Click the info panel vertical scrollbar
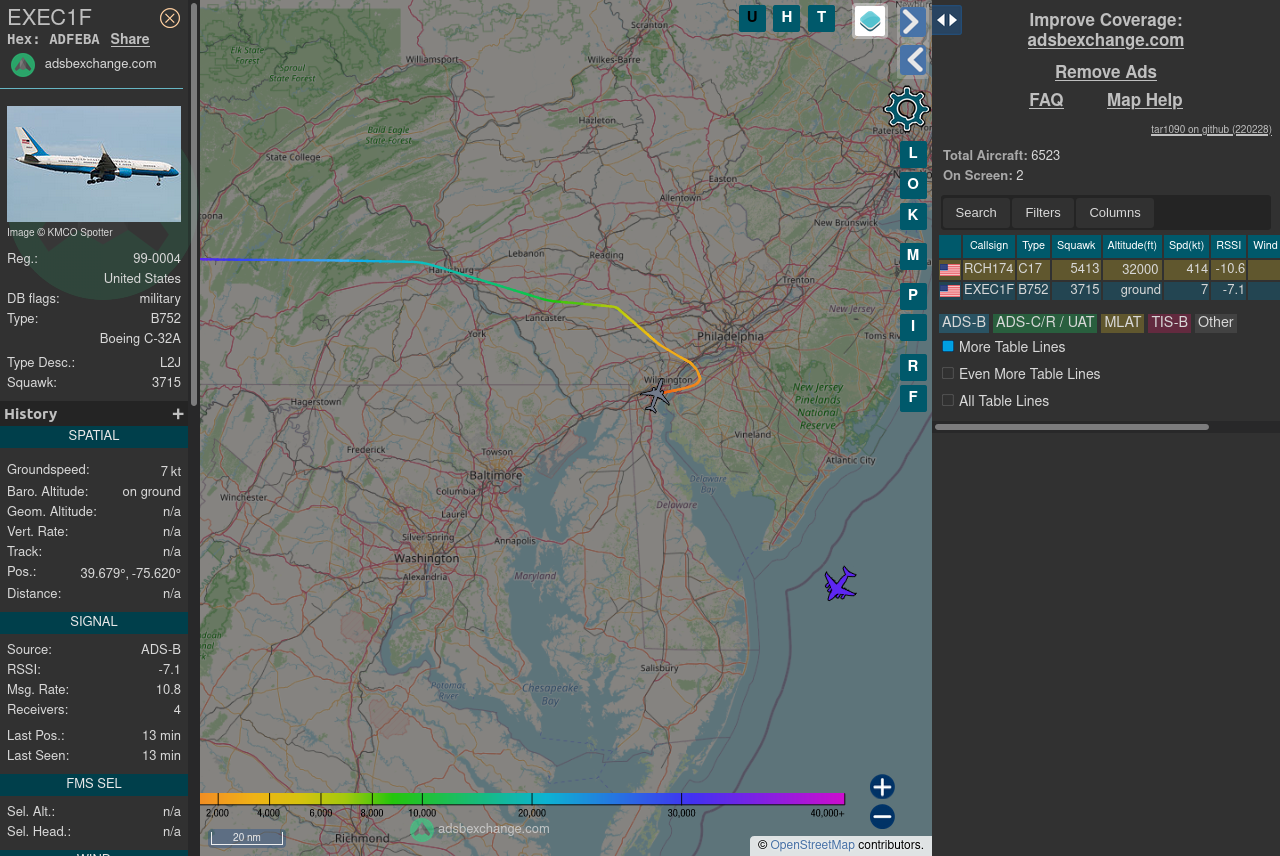 point(194,202)
